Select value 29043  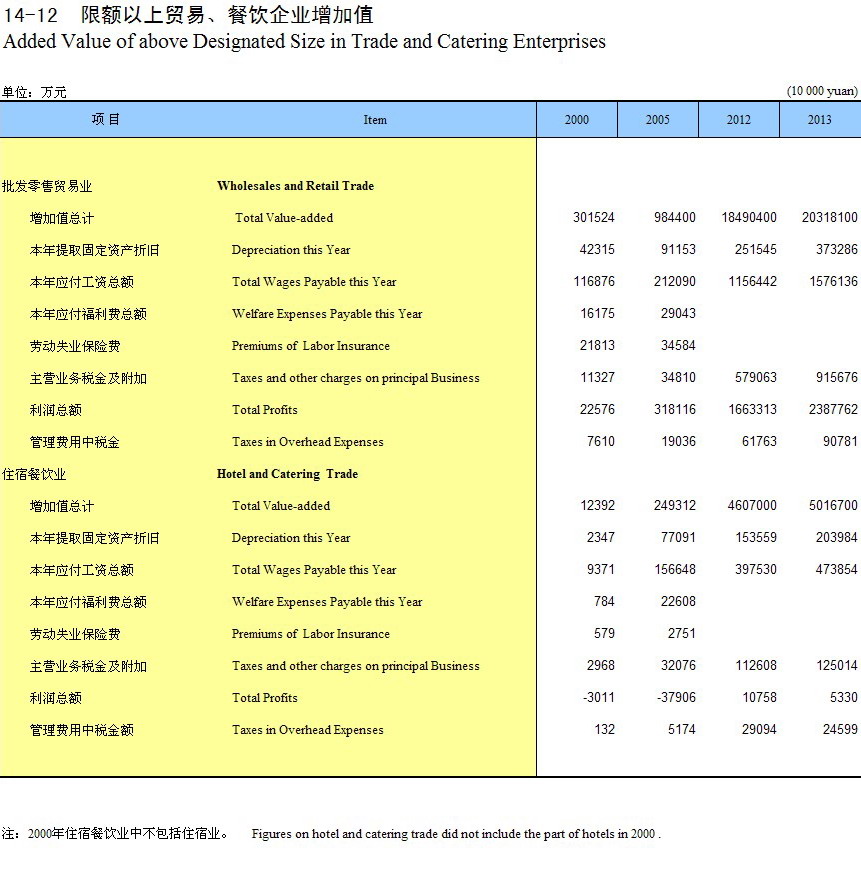tap(678, 313)
